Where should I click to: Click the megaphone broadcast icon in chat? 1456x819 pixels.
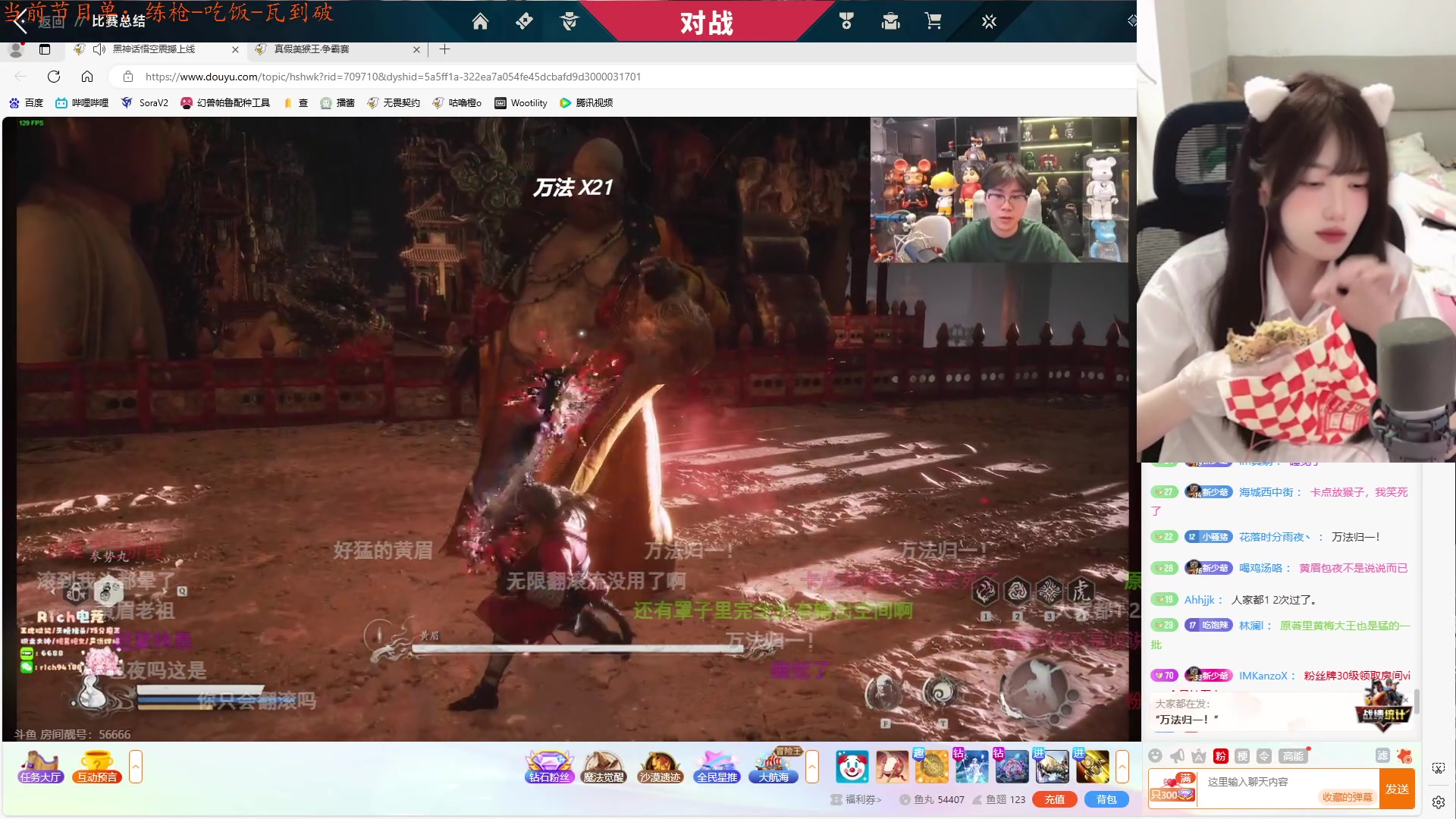[x=1177, y=756]
